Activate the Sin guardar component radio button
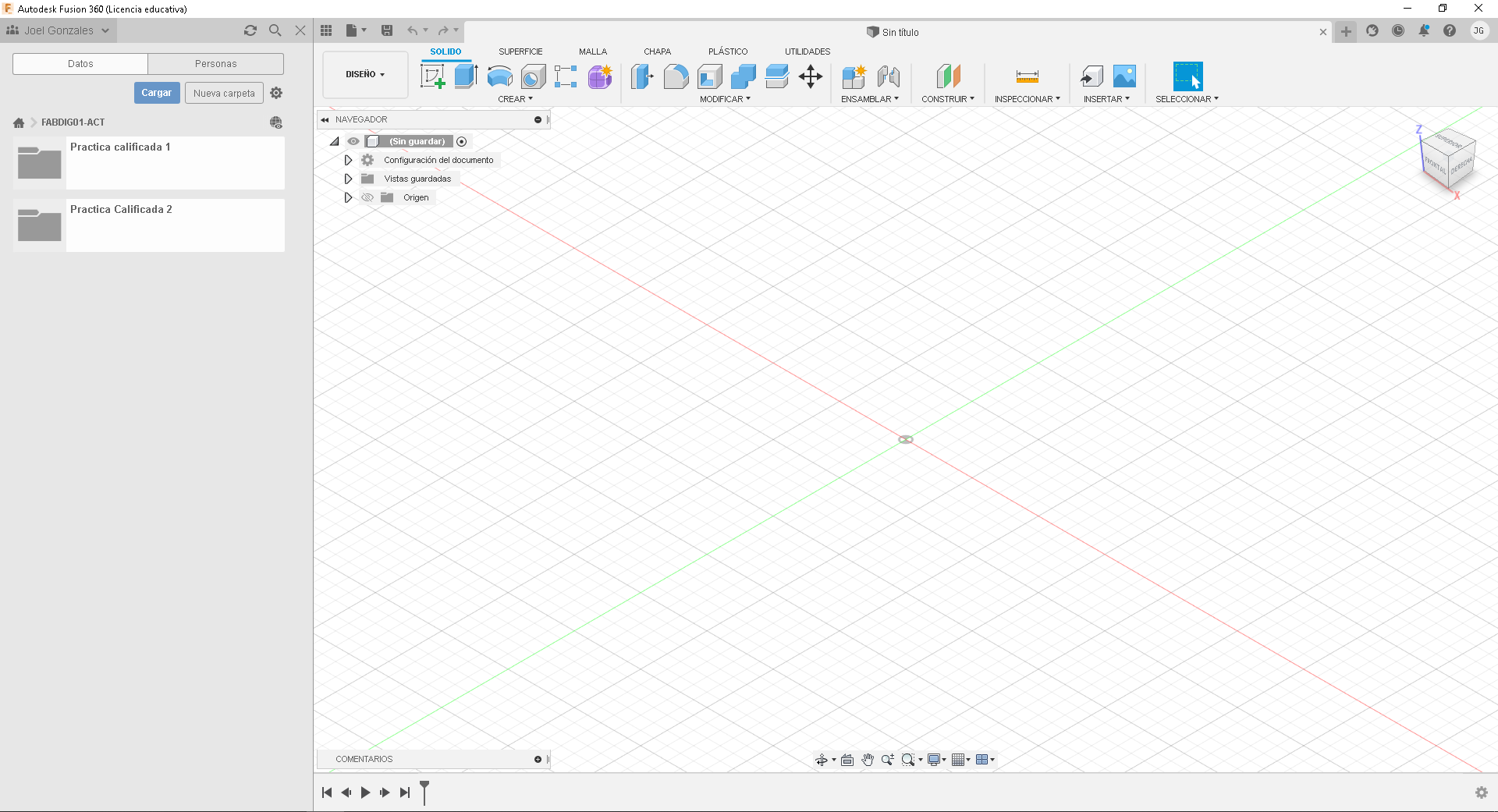Image resolution: width=1498 pixels, height=812 pixels. click(x=462, y=141)
